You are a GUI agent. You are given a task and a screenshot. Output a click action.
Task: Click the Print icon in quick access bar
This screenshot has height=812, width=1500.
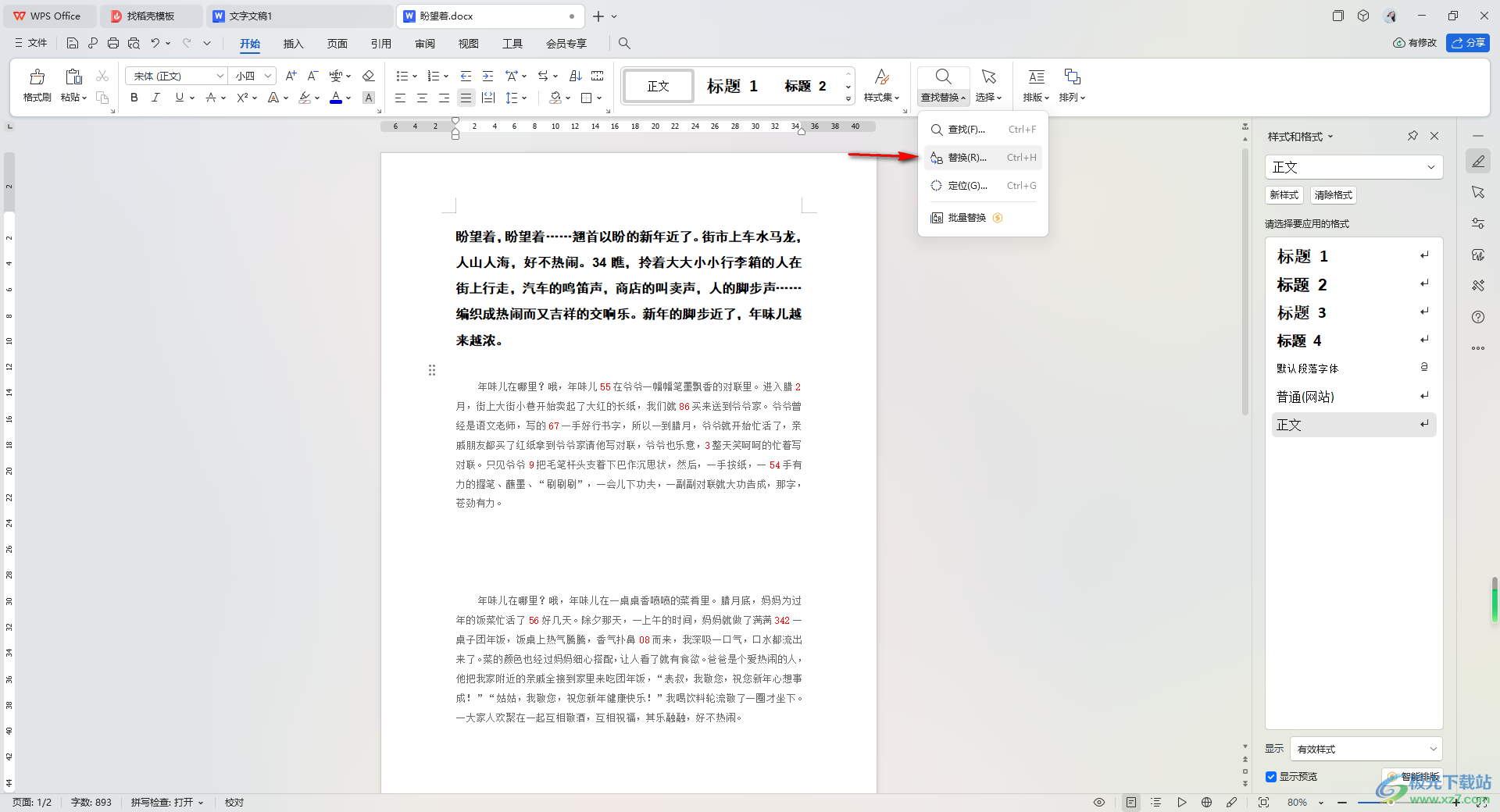pyautogui.click(x=113, y=44)
